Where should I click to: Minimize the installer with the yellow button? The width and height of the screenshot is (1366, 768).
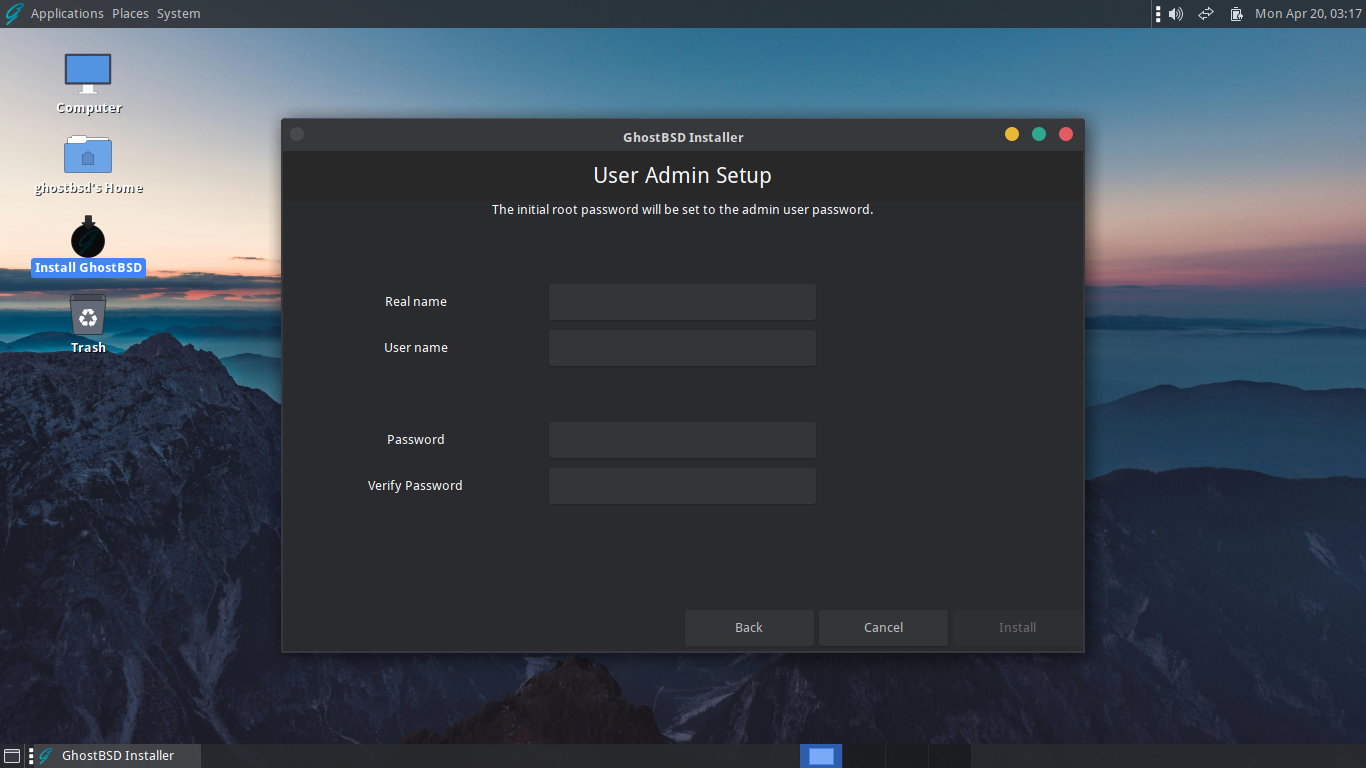coord(1012,134)
